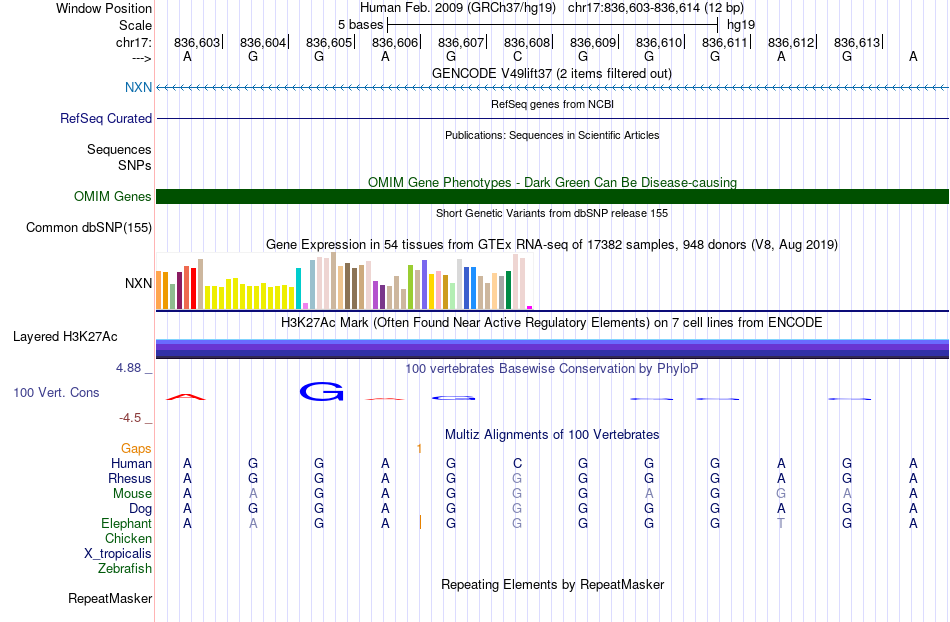
Task: Click the SNPs track label
Action: click(x=135, y=165)
